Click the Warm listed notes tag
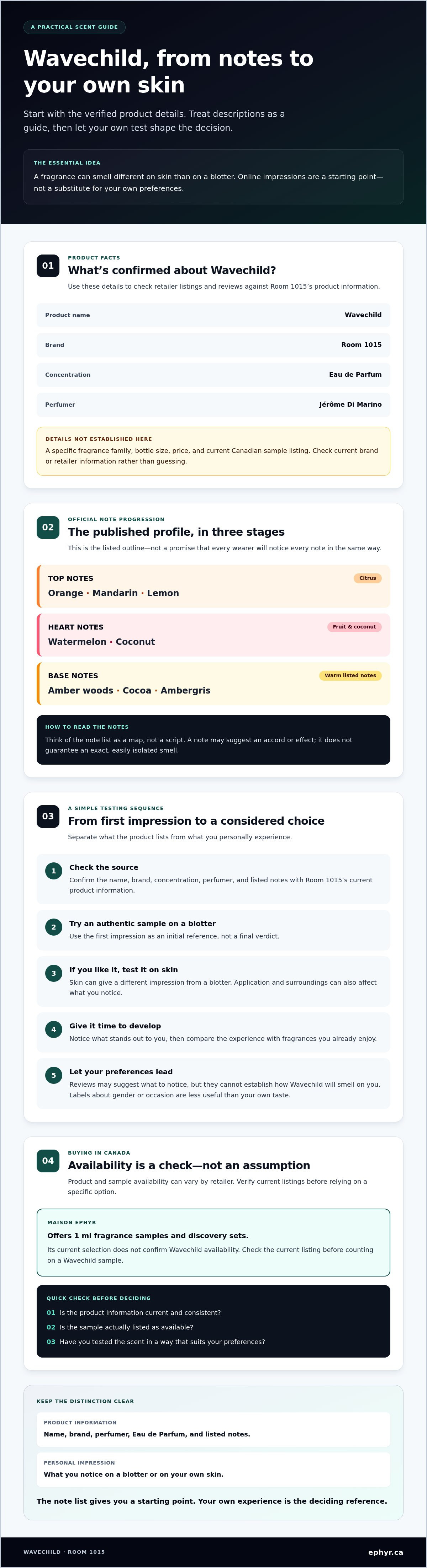427x1568 pixels. (350, 676)
